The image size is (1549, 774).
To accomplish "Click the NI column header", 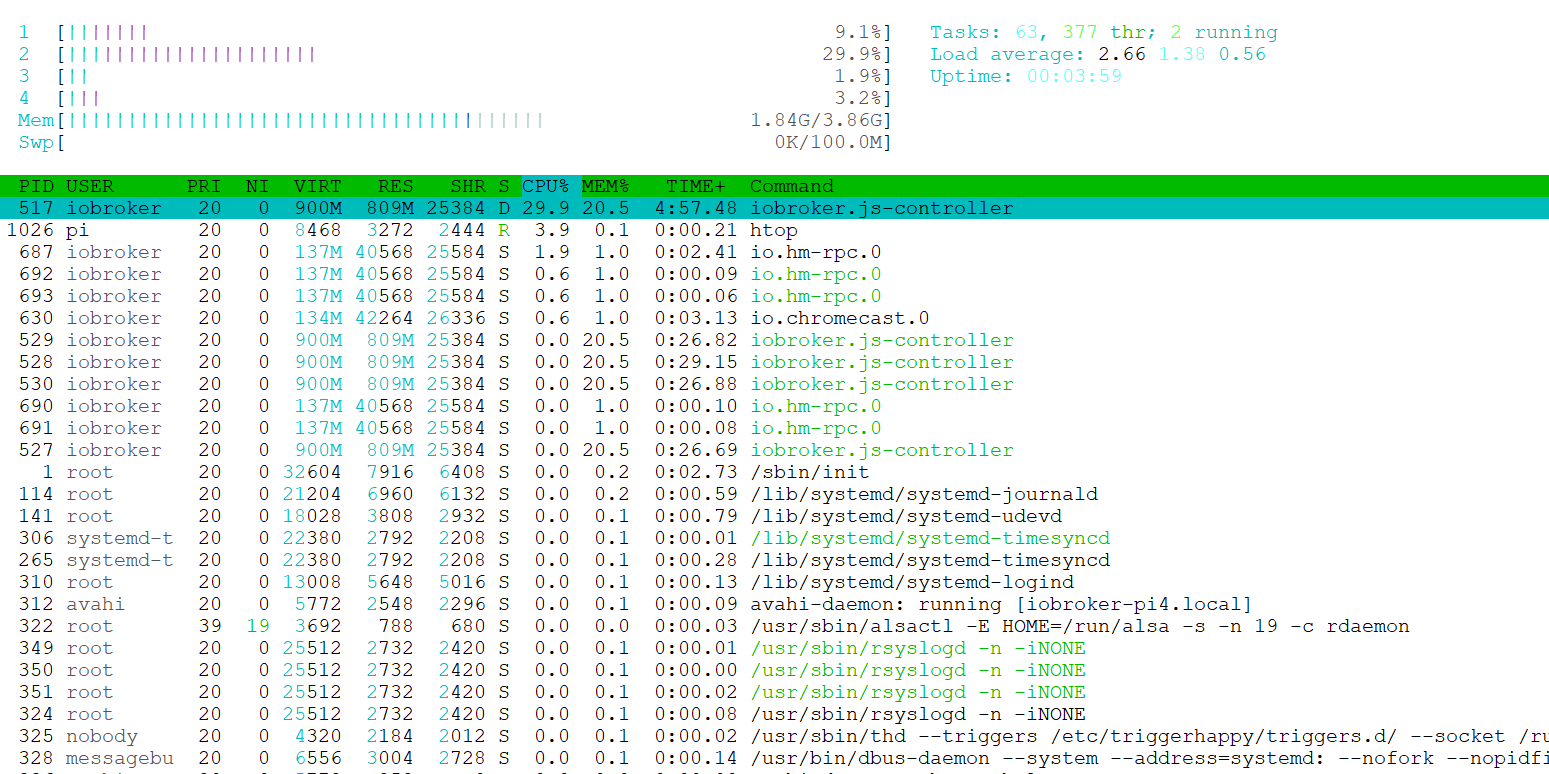I will 257,186.
